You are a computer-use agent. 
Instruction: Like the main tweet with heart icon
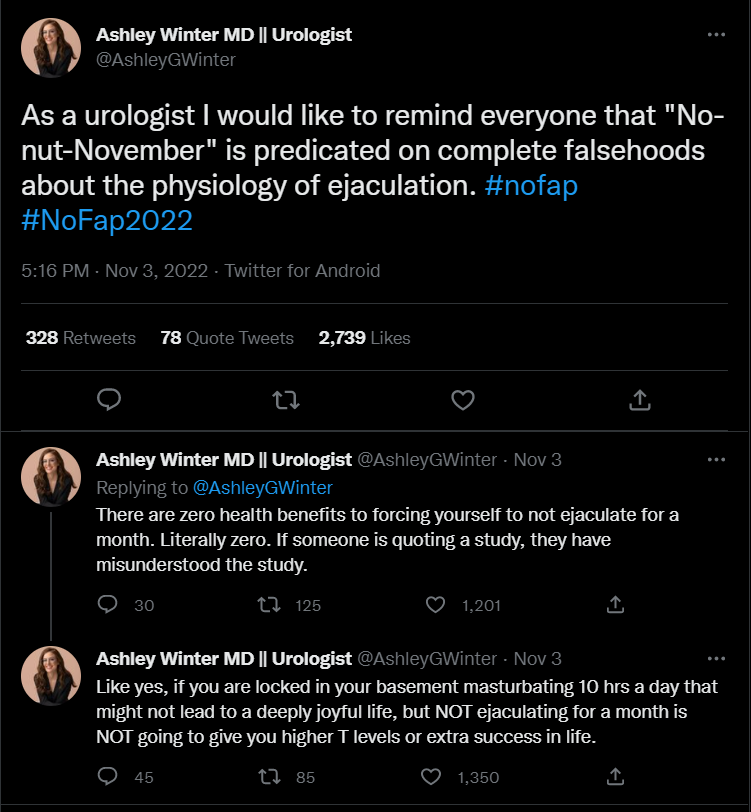tap(462, 400)
